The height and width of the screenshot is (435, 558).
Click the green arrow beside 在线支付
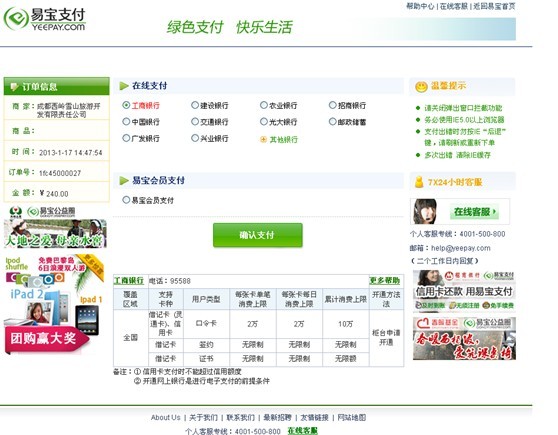tap(124, 86)
